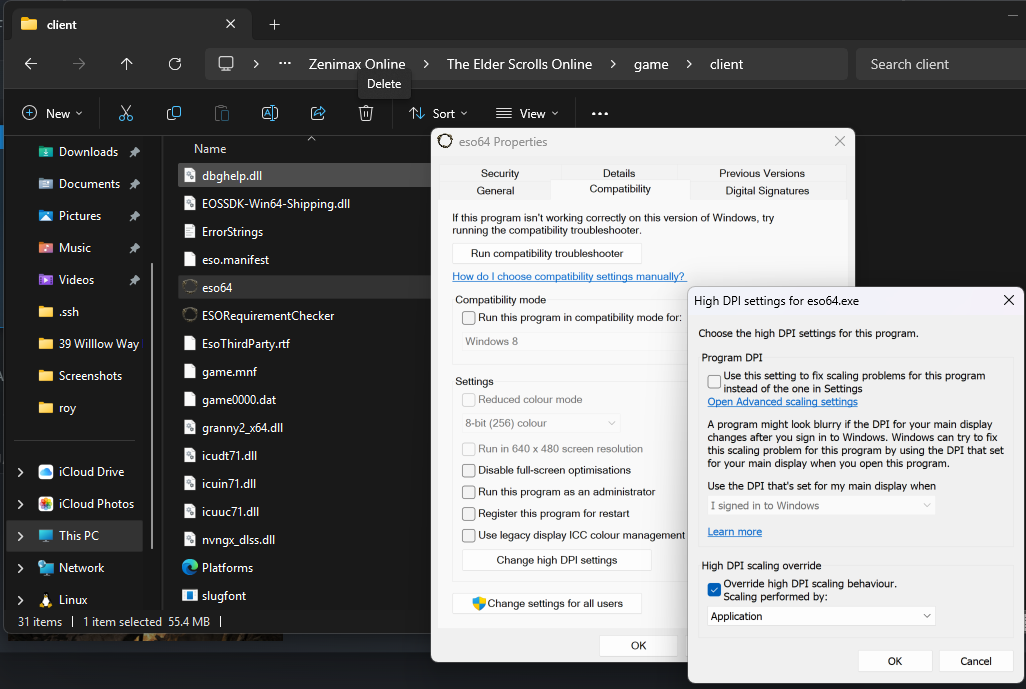Expand iCloud Drive tree node
The image size is (1026, 689).
pos(20,472)
